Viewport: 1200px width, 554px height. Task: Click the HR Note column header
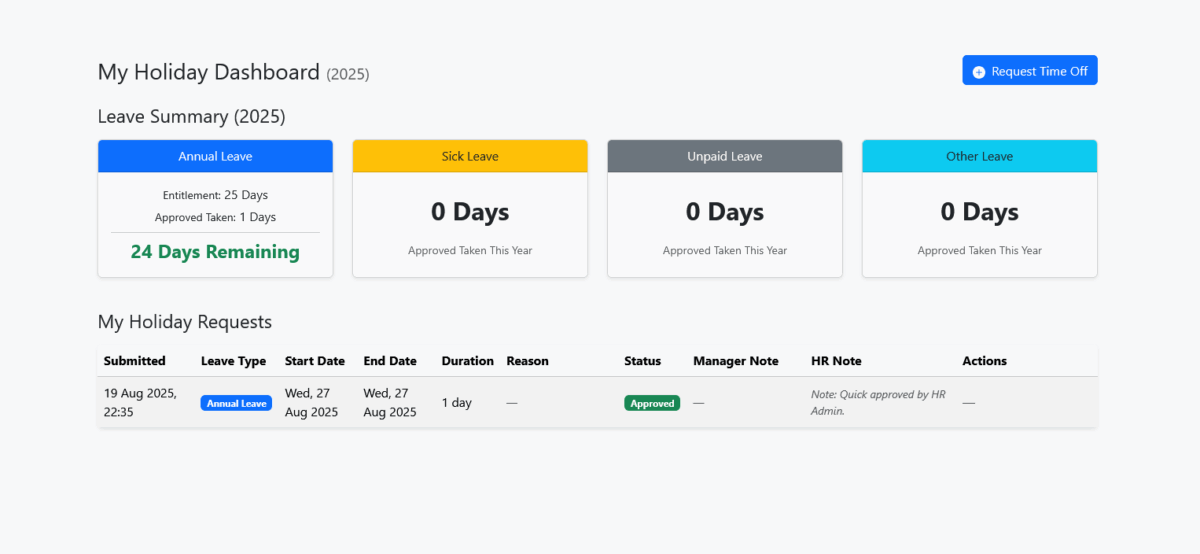pos(836,361)
